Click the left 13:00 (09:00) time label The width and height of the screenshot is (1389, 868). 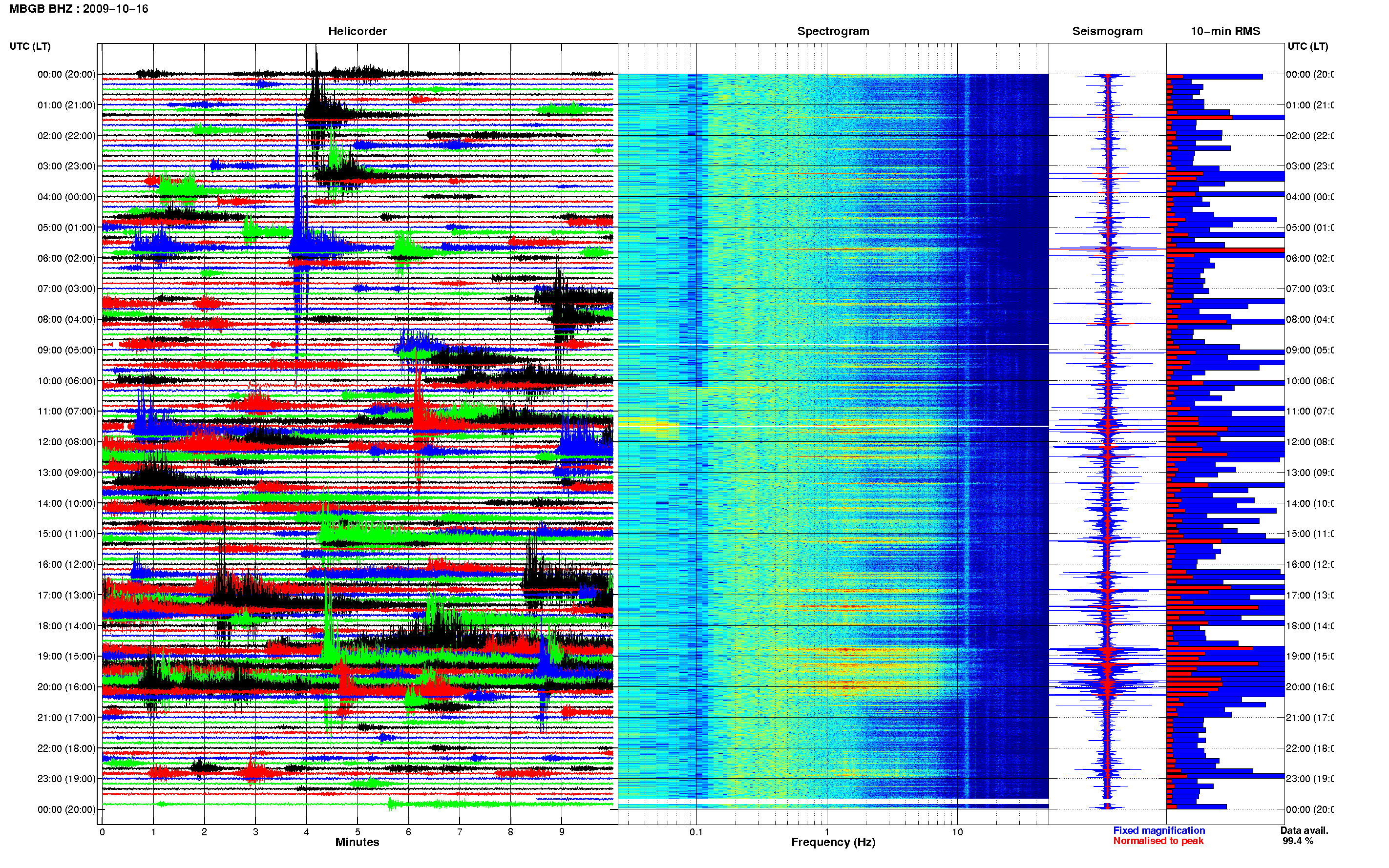click(x=66, y=473)
